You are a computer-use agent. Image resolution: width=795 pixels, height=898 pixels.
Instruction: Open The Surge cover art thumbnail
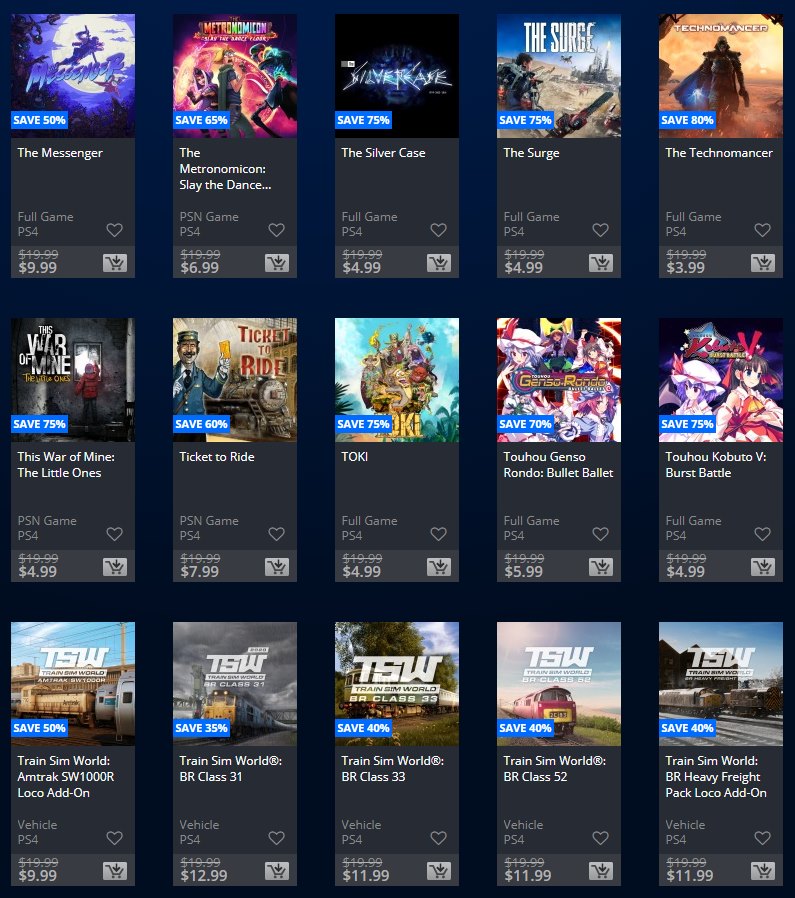click(x=558, y=76)
